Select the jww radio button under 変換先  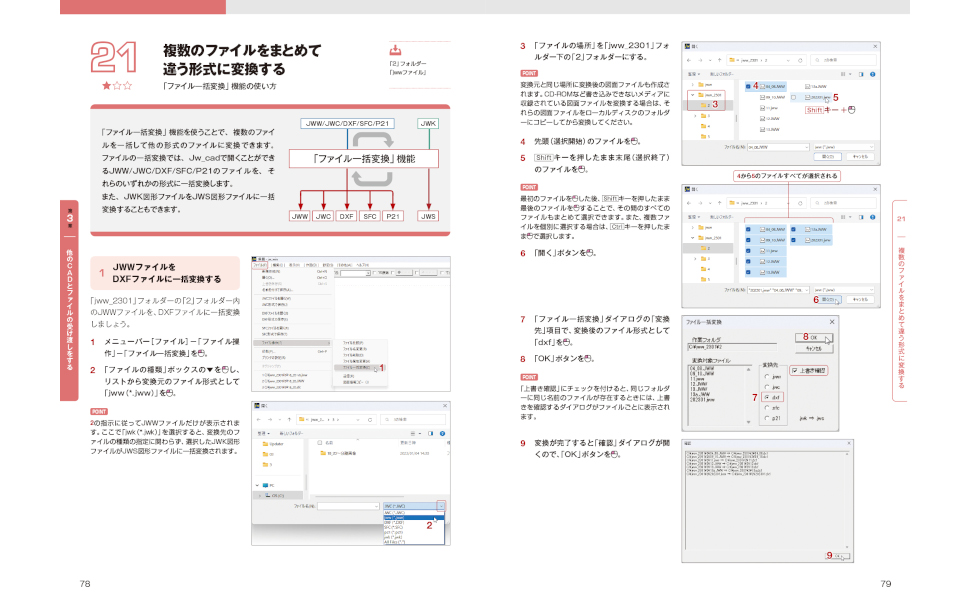click(x=767, y=376)
